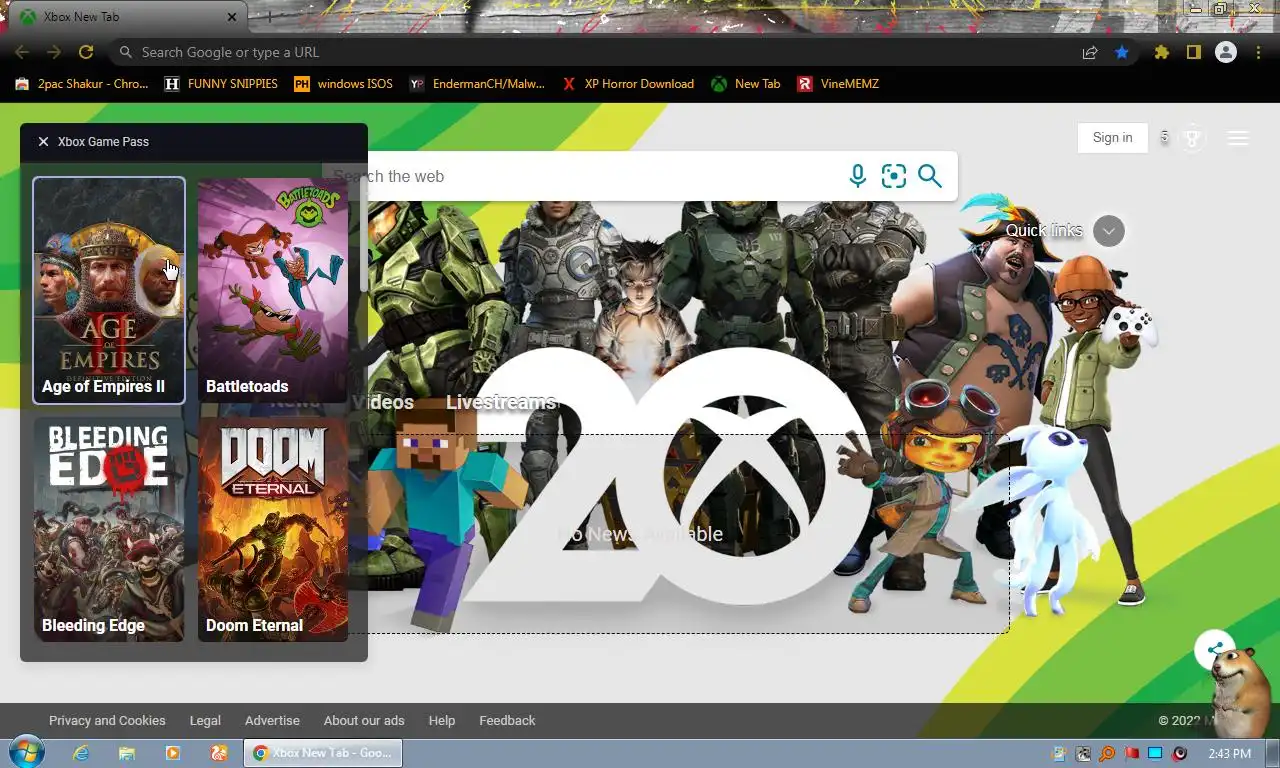Viewport: 1280px width, 768px height.
Task: Open the VineMEMZ bookmark
Action: click(x=838, y=84)
